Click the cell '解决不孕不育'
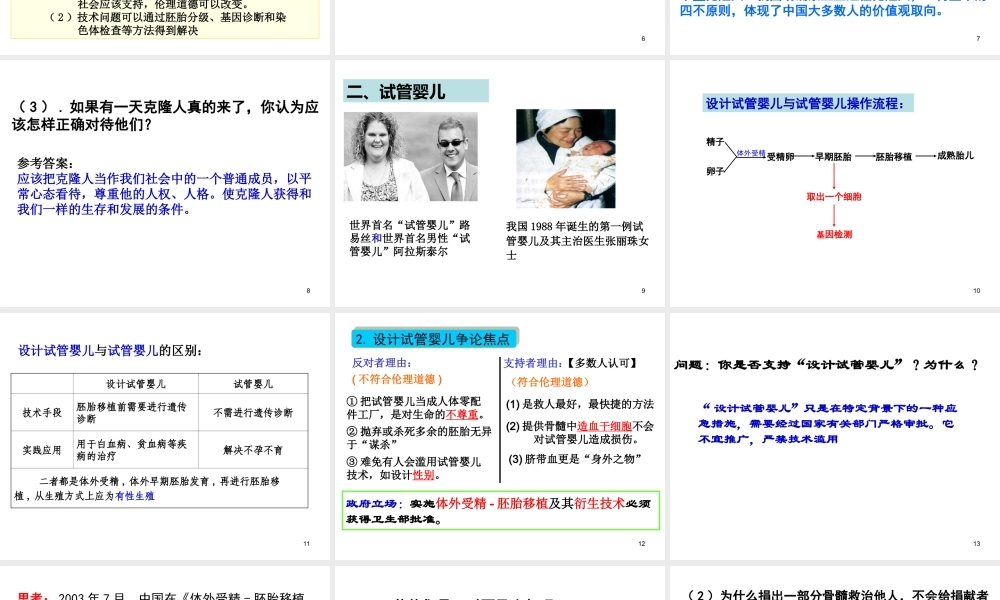The image size is (1000, 600). pyautogui.click(x=253, y=450)
